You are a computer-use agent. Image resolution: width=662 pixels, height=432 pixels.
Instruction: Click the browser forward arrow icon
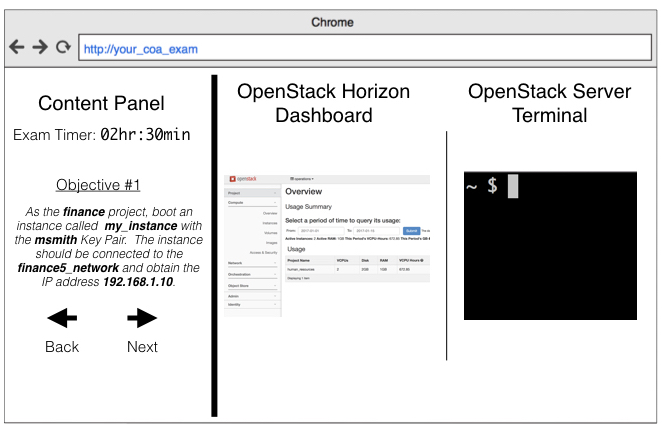[x=40, y=46]
